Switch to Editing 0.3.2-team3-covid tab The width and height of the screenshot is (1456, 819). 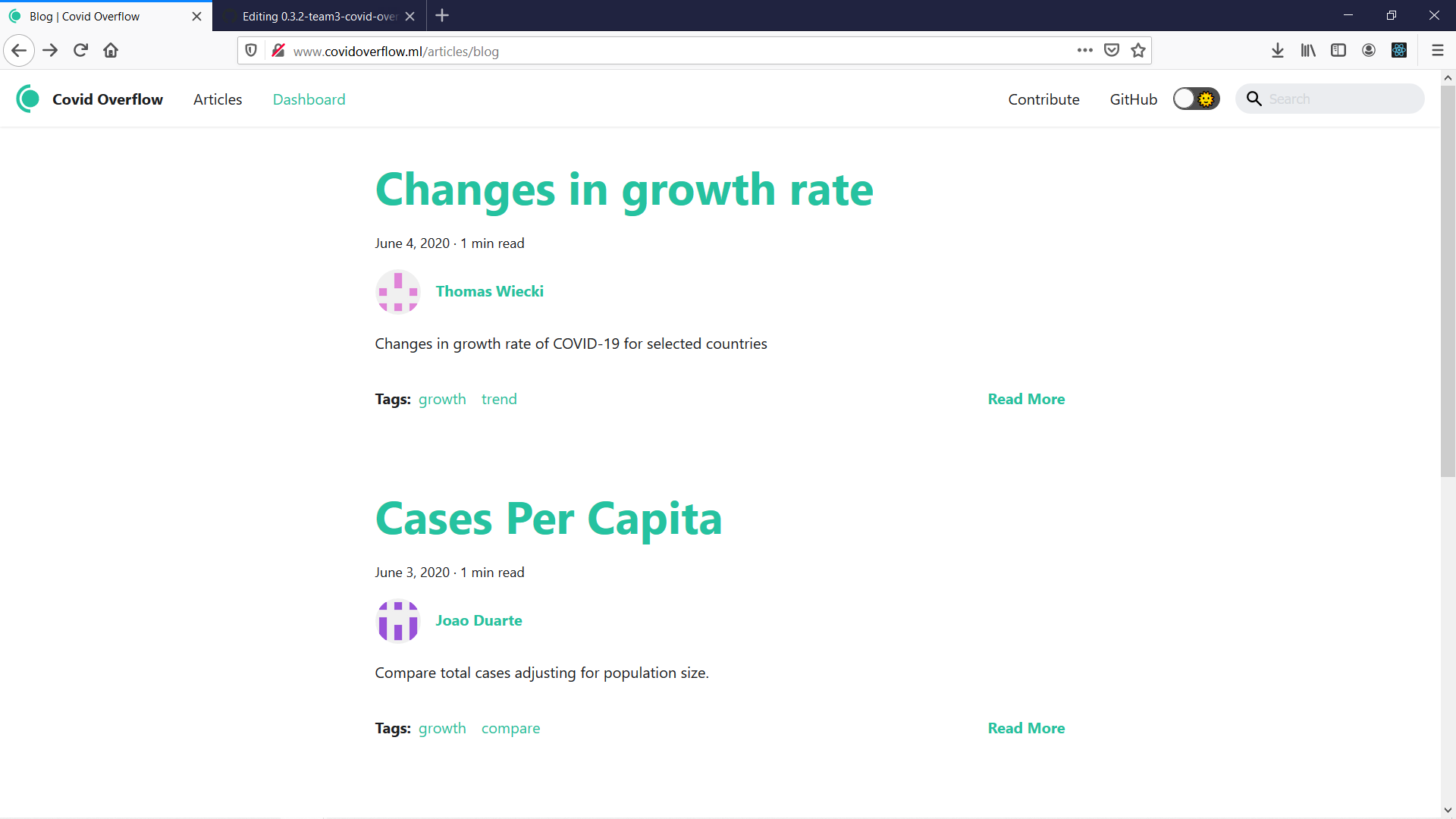click(318, 16)
